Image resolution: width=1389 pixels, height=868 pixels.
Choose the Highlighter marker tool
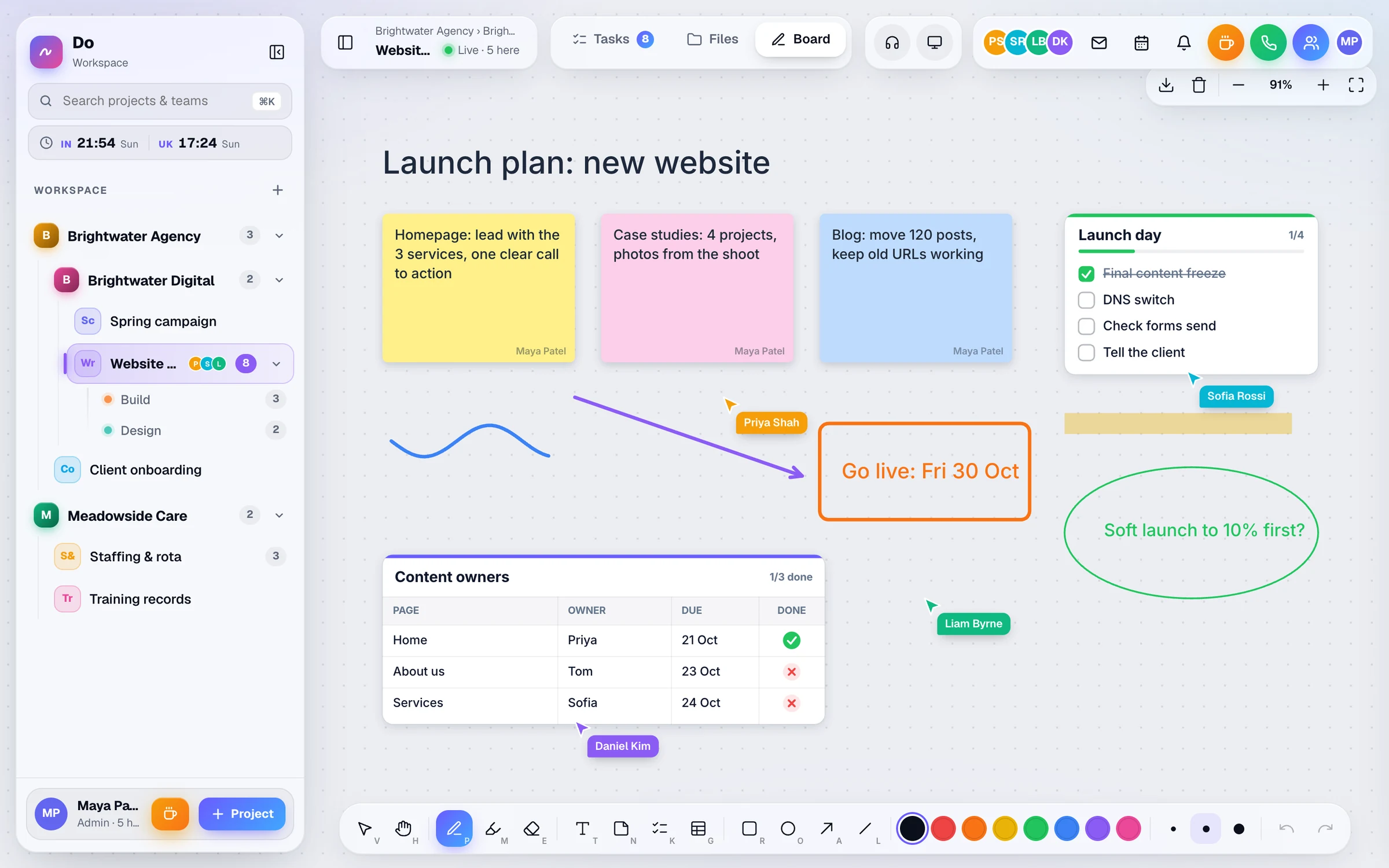(493, 829)
